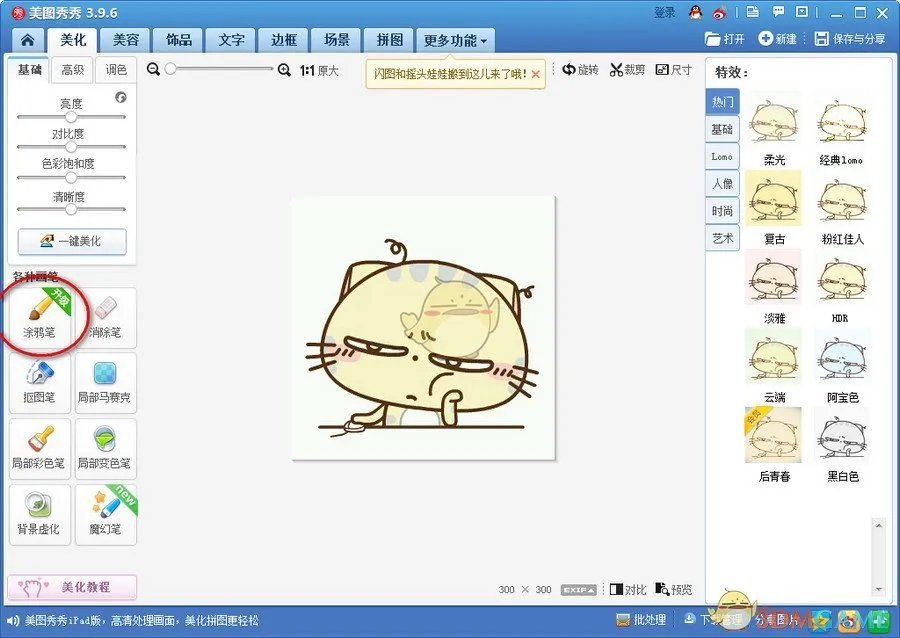
Task: Click the 保存与分享 save and share button
Action: click(x=849, y=39)
